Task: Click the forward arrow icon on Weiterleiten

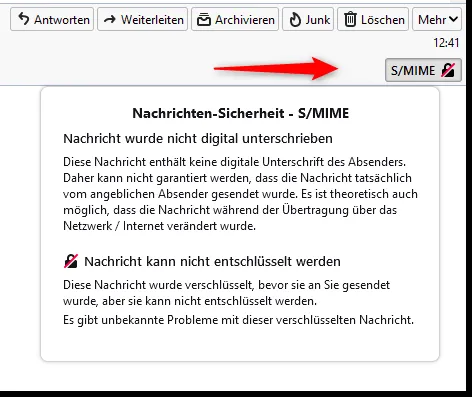Action: pos(110,20)
